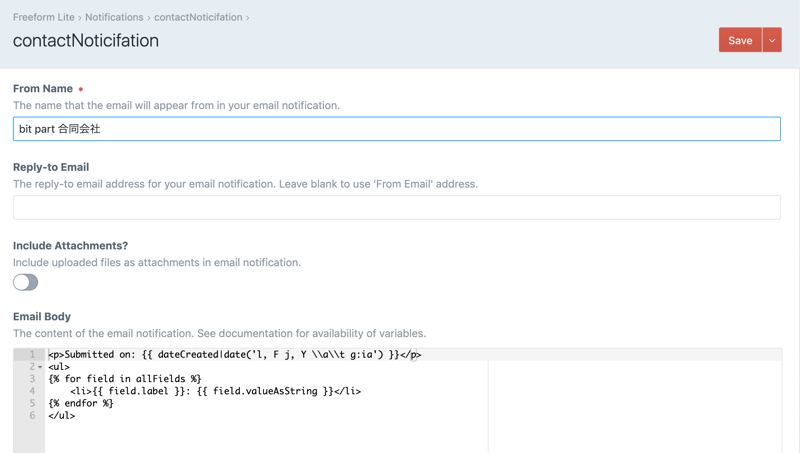This screenshot has height=453, width=800.
Task: Open the dropdown arrow beside Save
Action: click(x=772, y=40)
